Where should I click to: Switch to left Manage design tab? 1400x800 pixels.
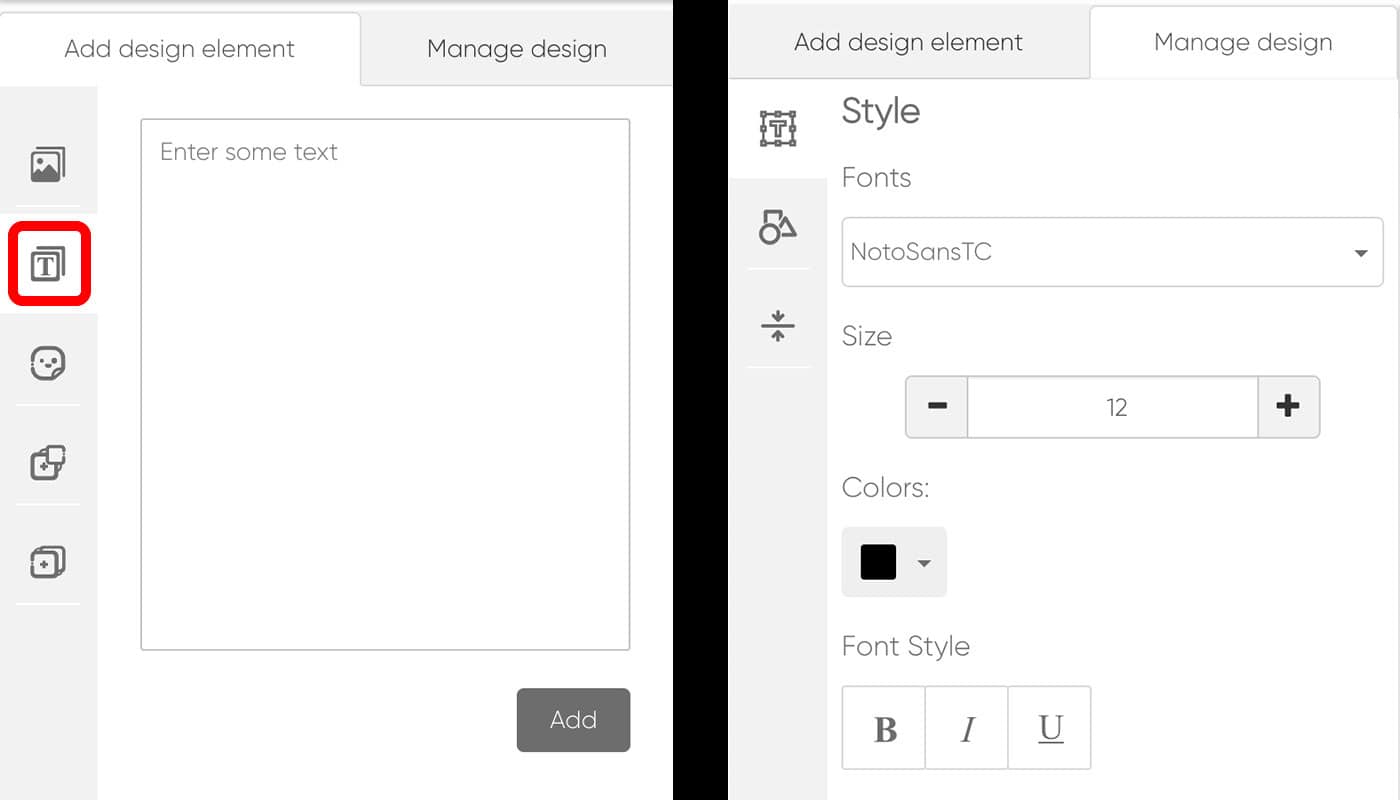coord(516,49)
